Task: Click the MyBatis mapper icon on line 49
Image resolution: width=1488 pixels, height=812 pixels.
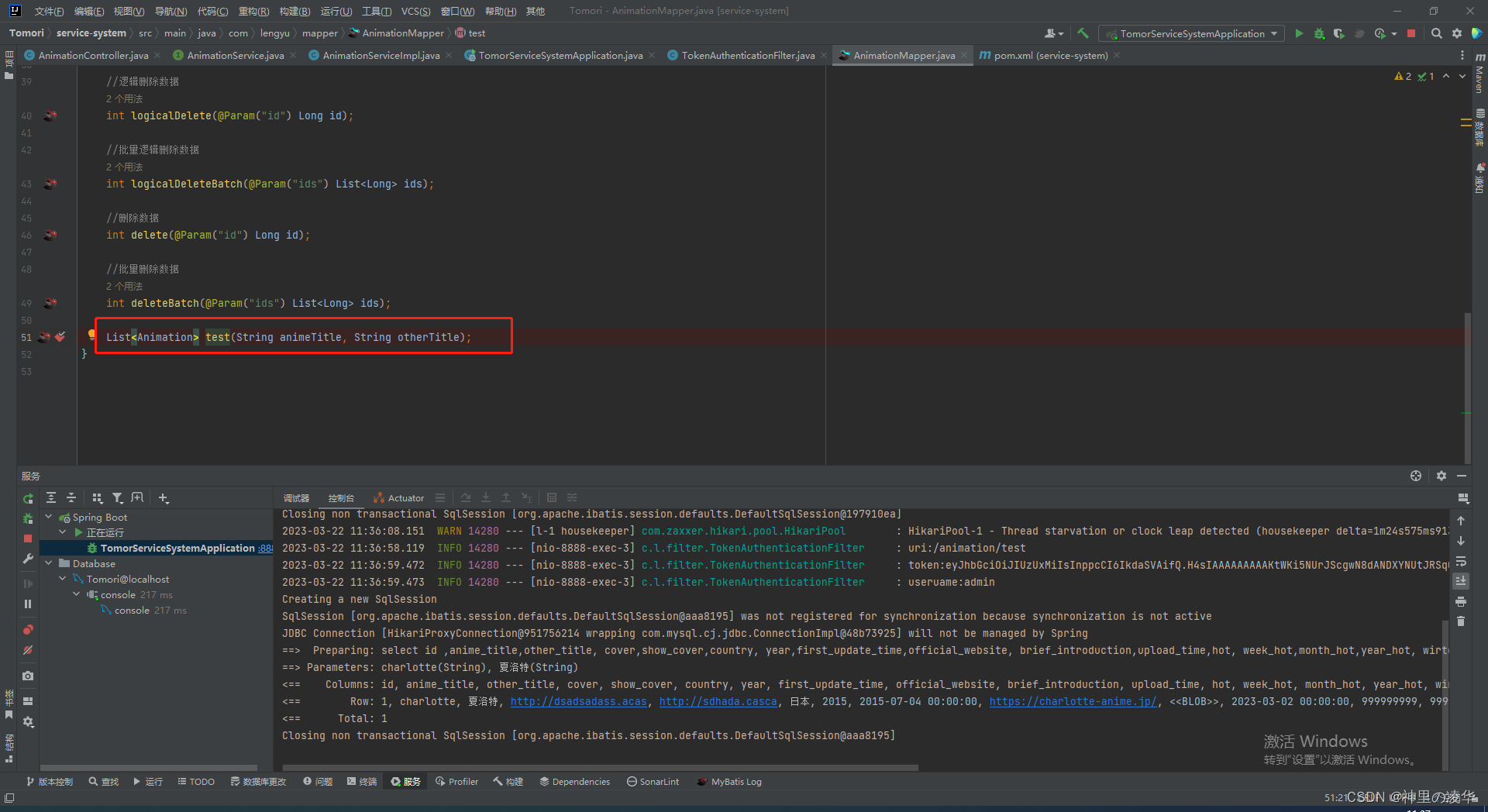Action: click(x=50, y=303)
